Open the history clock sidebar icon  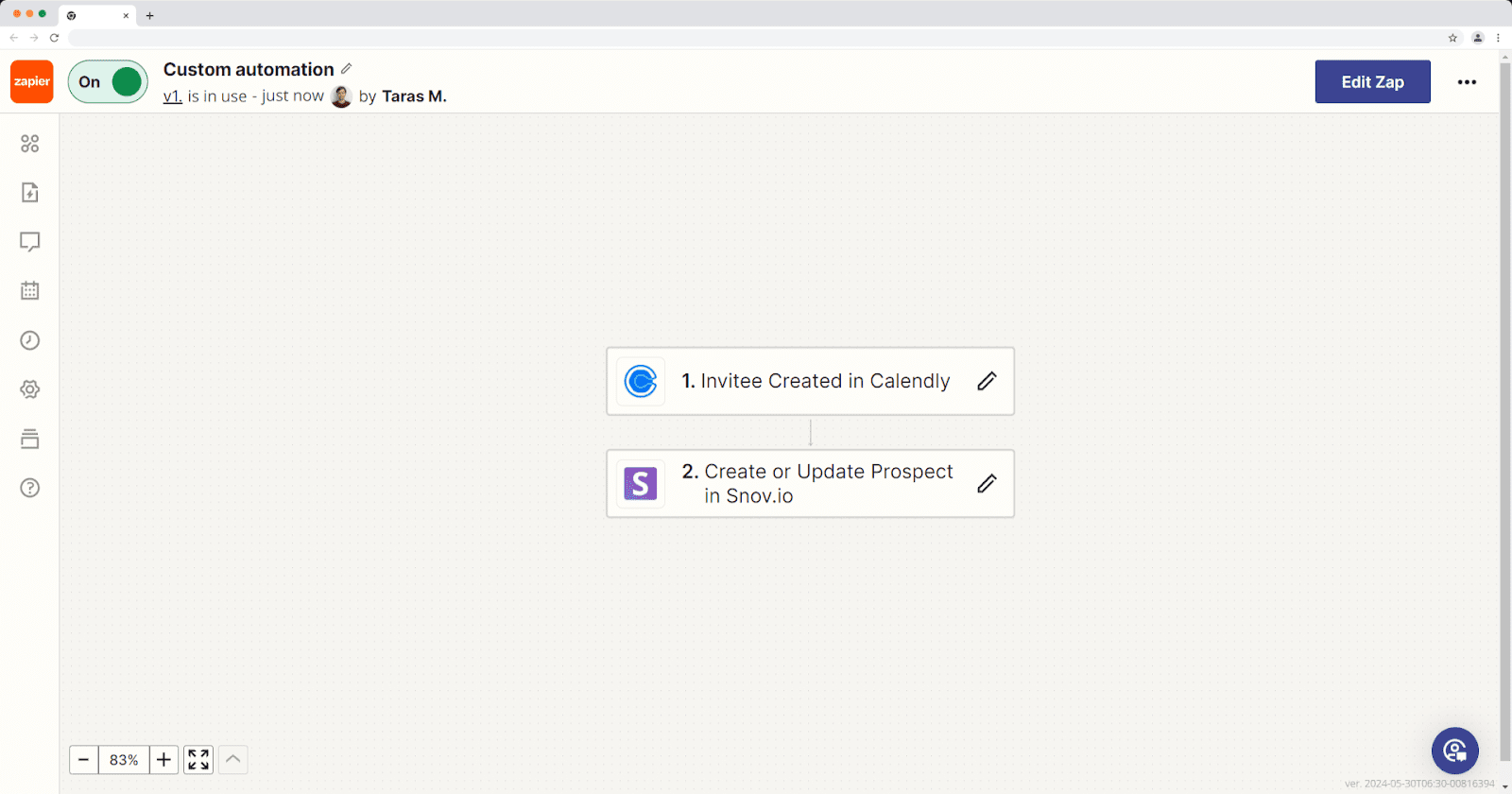click(30, 340)
